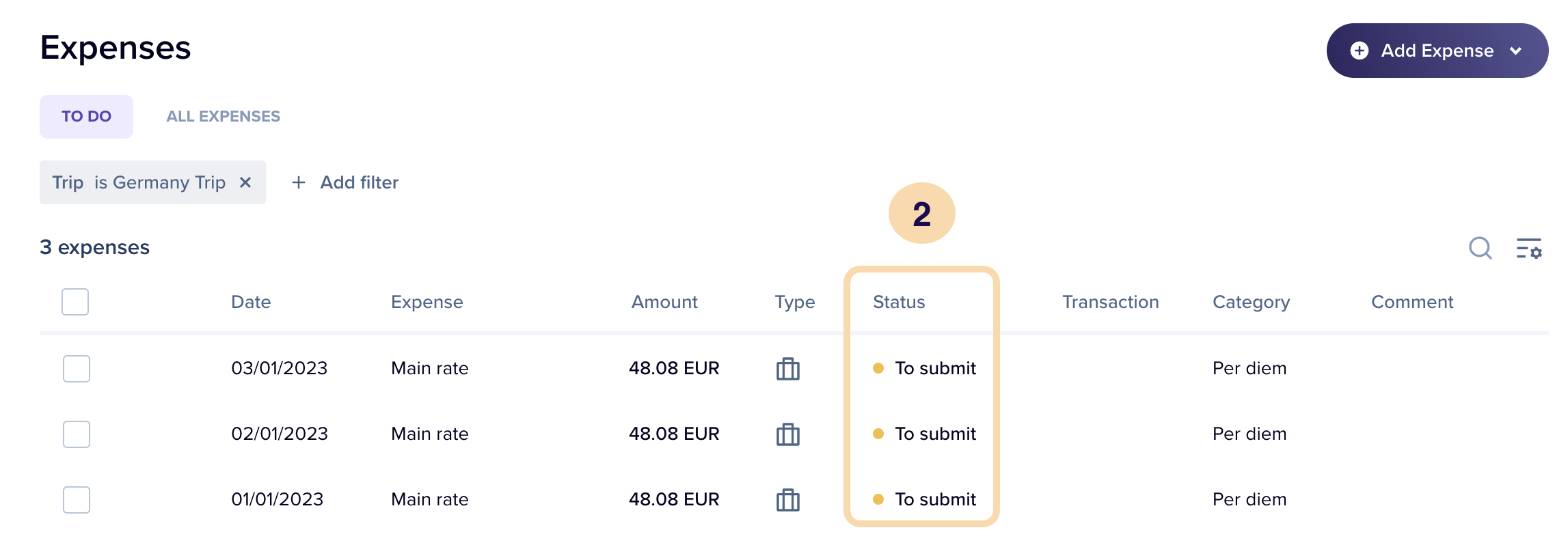
Task: Click Add filter to open filter options
Action: [x=345, y=182]
